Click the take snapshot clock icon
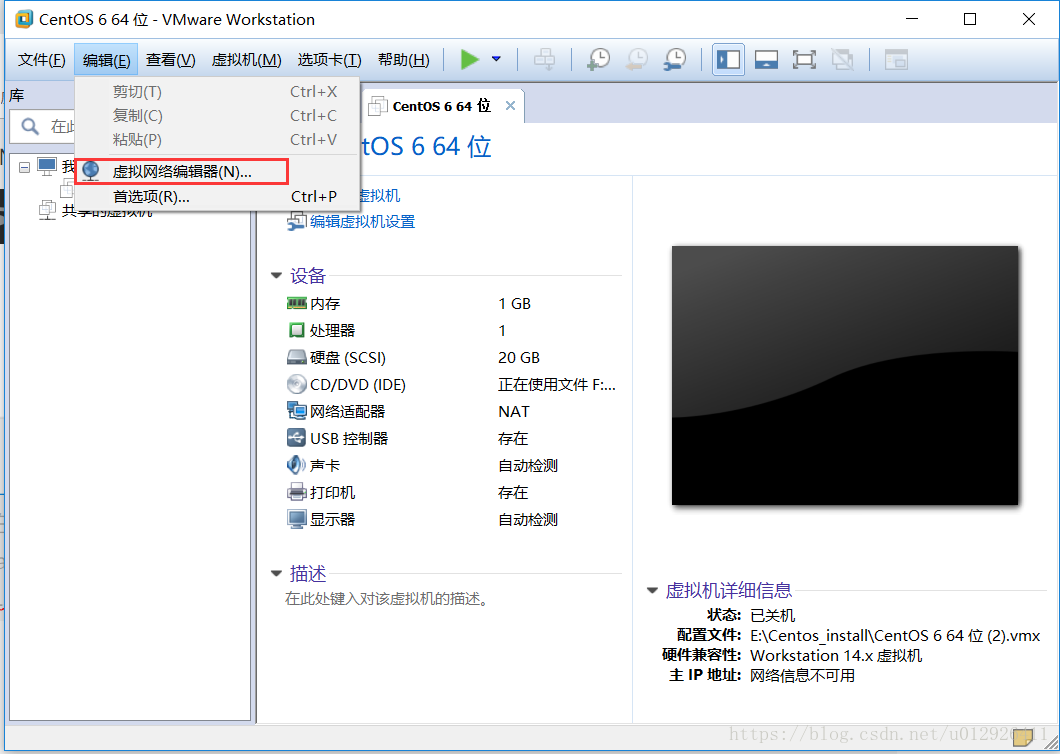This screenshot has height=754, width=1060. click(x=598, y=60)
